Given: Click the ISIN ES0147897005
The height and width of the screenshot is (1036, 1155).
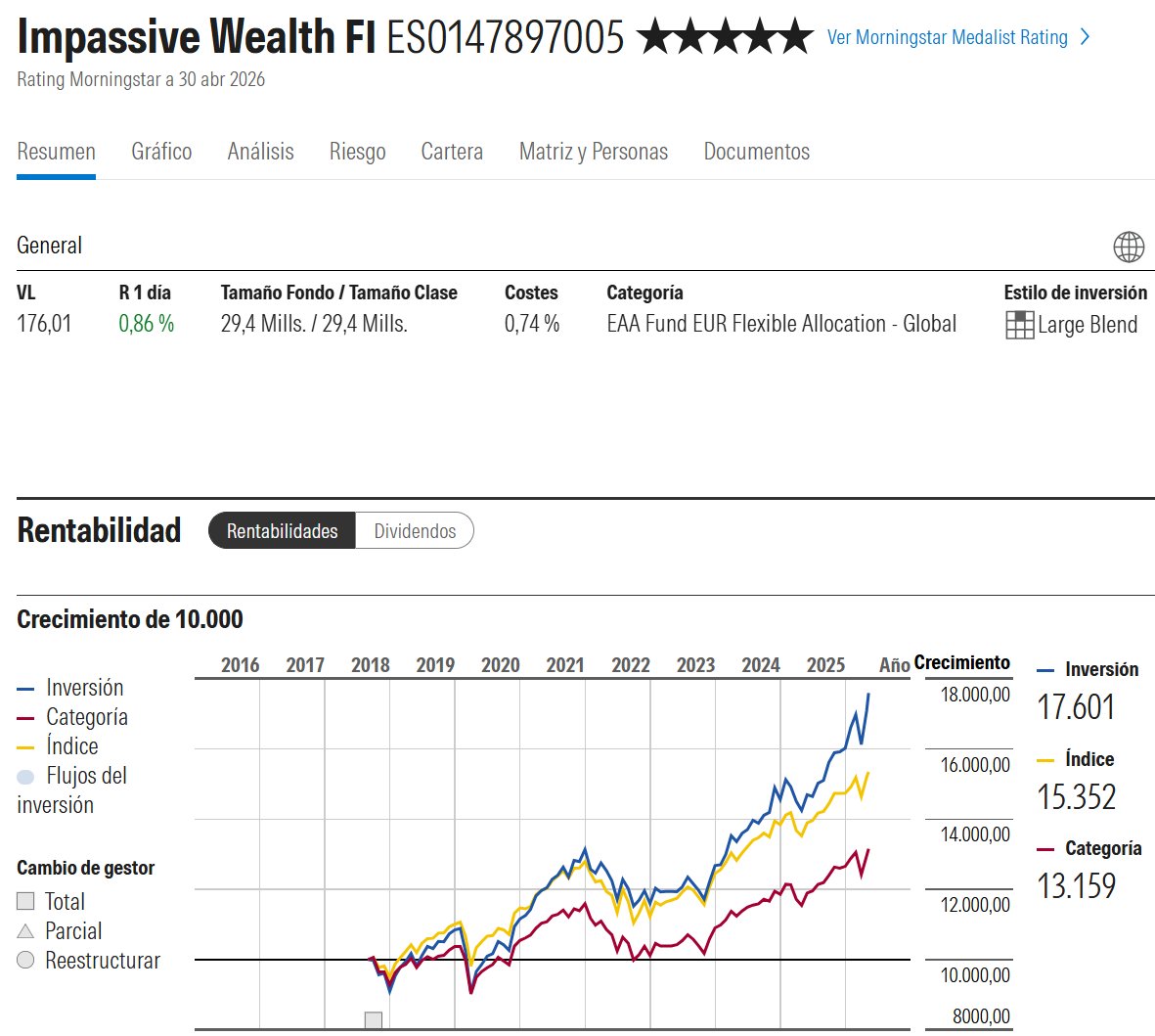Looking at the screenshot, I should click(x=506, y=37).
